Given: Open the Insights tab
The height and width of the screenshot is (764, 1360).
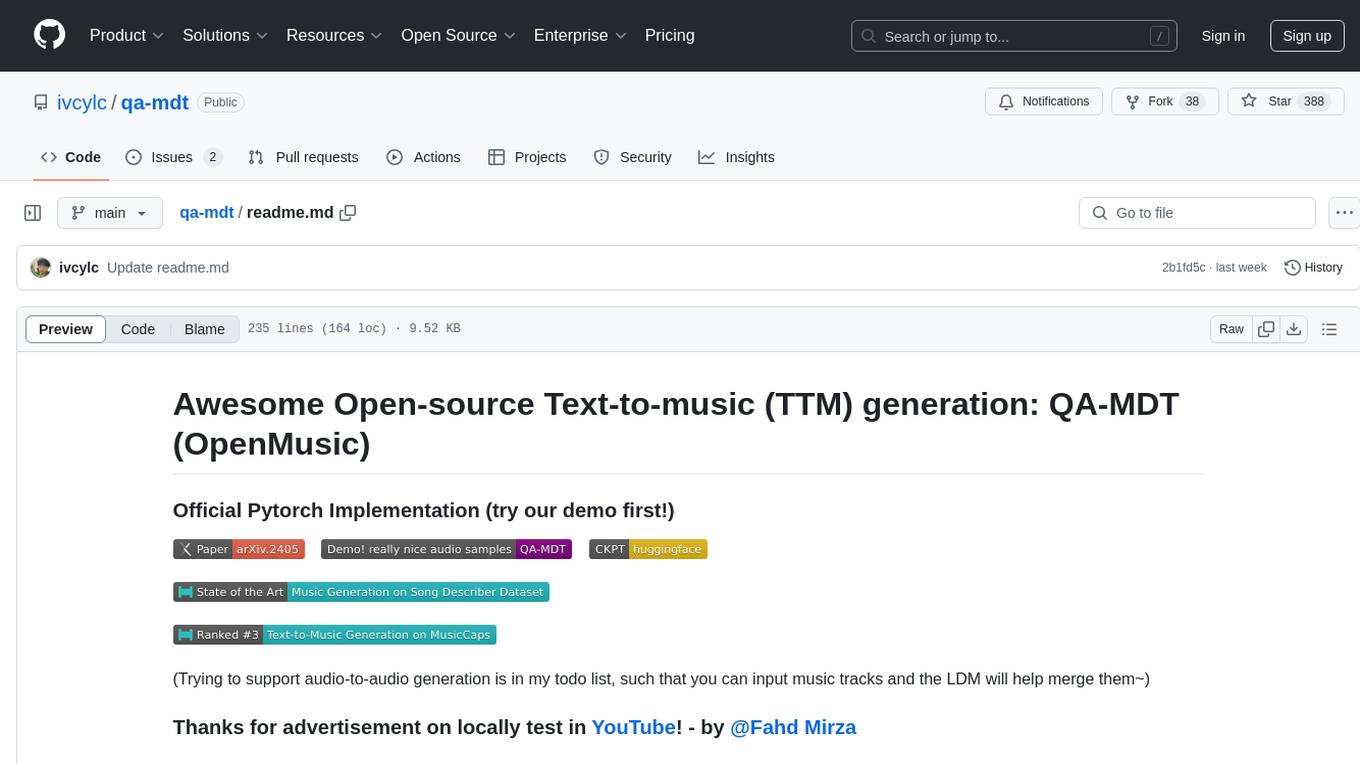Looking at the screenshot, I should tap(736, 157).
